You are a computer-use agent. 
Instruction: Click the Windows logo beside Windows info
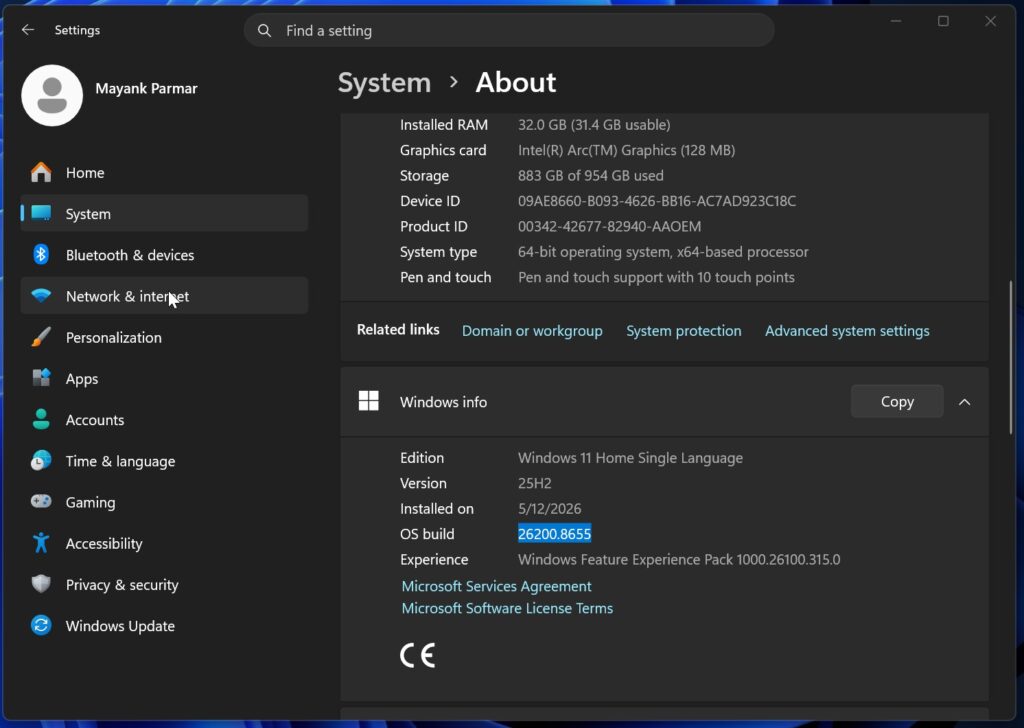coord(369,401)
